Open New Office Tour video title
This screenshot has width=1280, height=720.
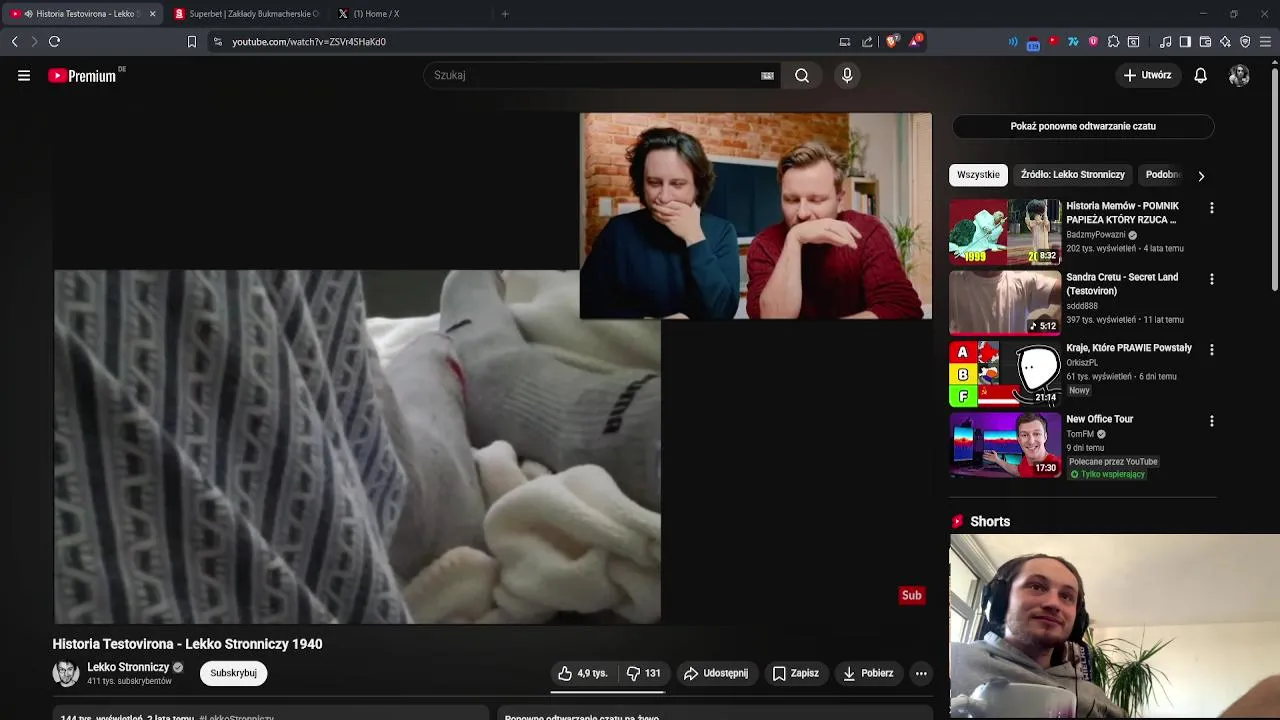click(x=1100, y=419)
